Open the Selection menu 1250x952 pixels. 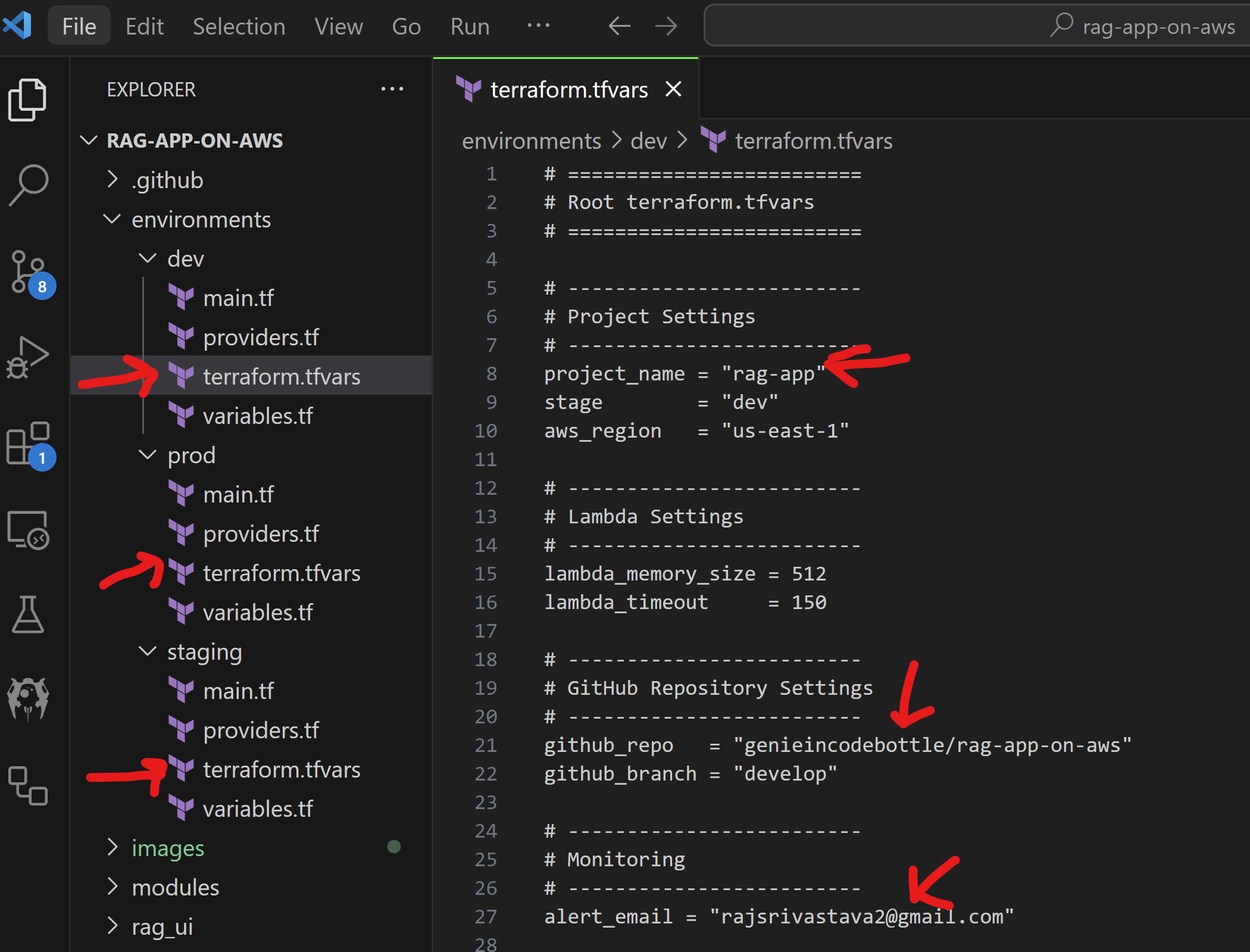pos(239,26)
